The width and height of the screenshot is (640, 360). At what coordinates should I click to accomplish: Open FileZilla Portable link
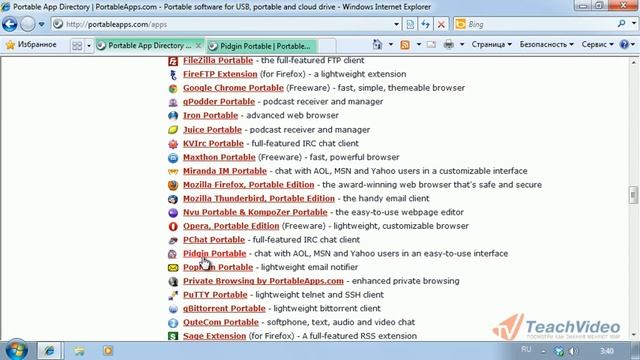click(x=218, y=60)
